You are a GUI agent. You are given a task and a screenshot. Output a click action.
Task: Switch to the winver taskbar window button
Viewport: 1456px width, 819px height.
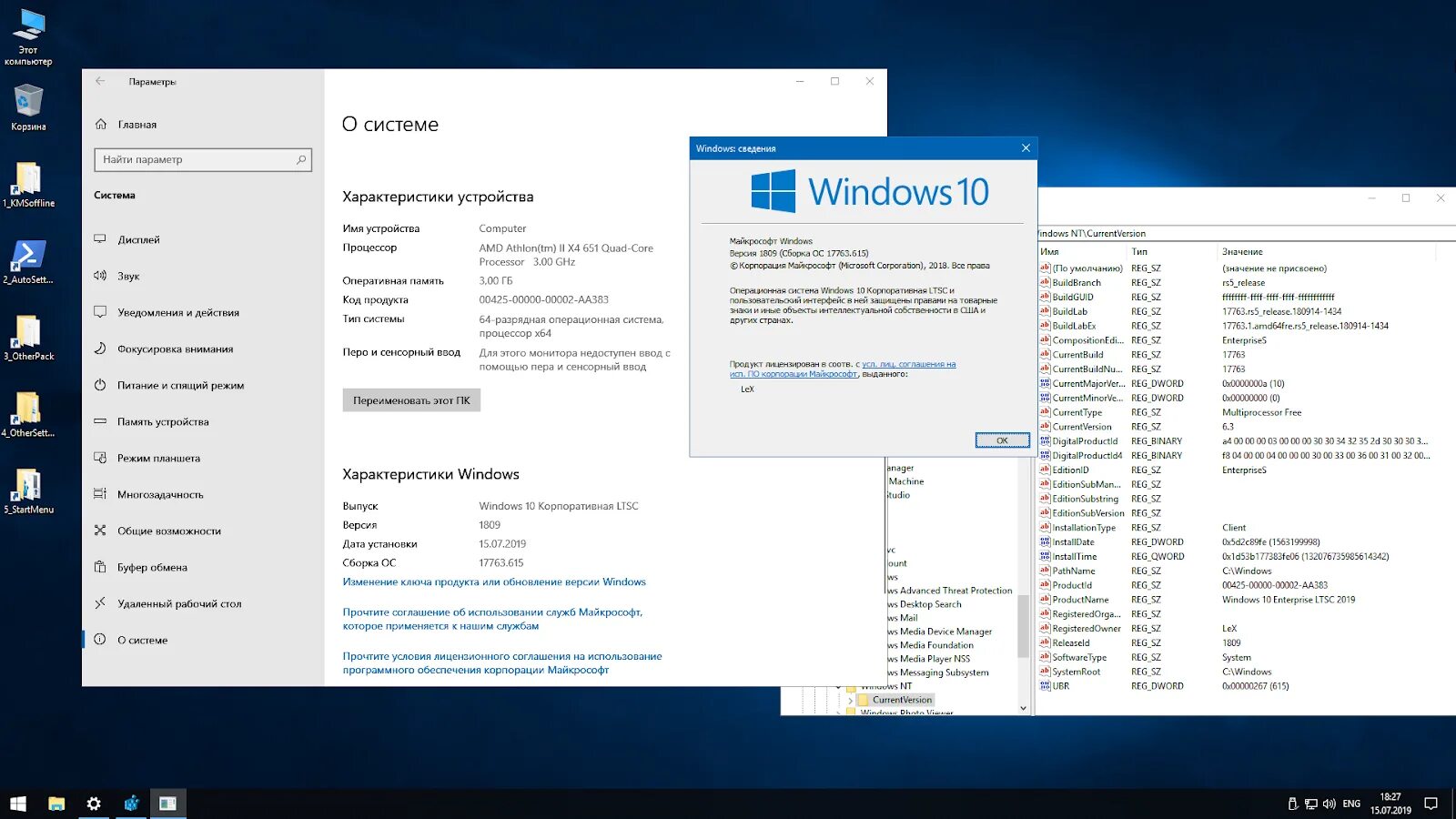tap(168, 804)
